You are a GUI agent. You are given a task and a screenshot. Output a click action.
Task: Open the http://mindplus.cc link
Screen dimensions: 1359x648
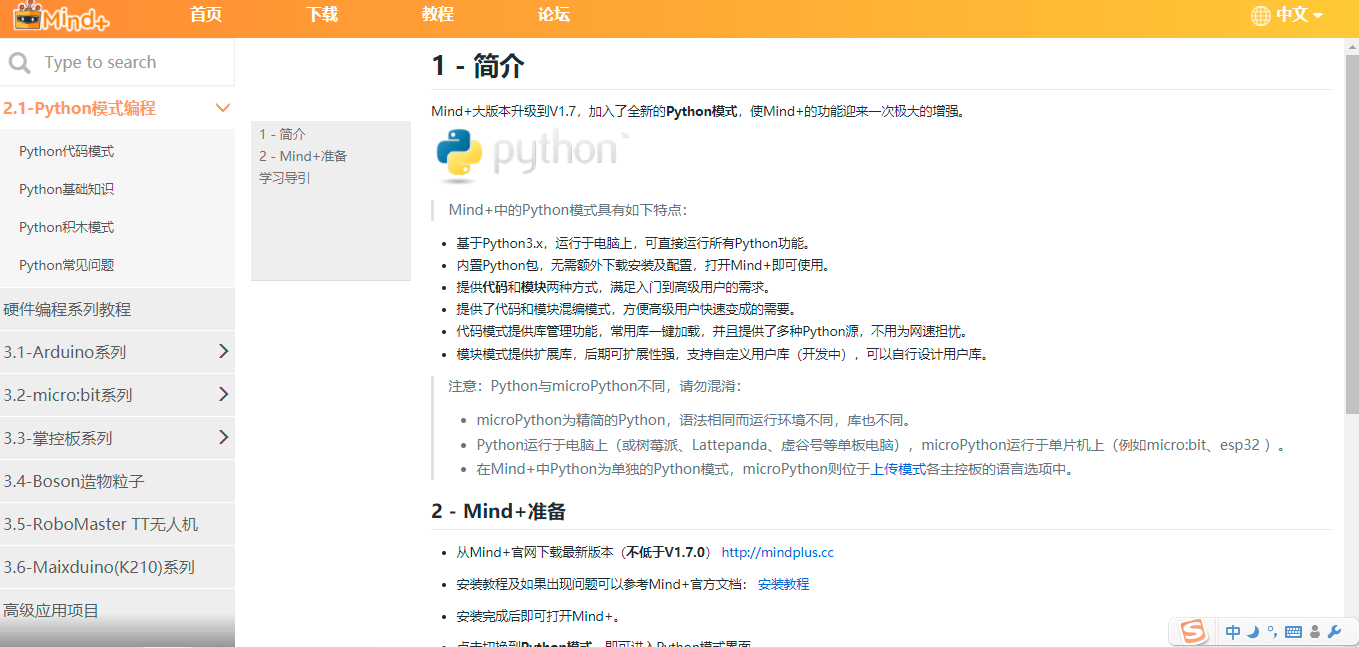[778, 552]
